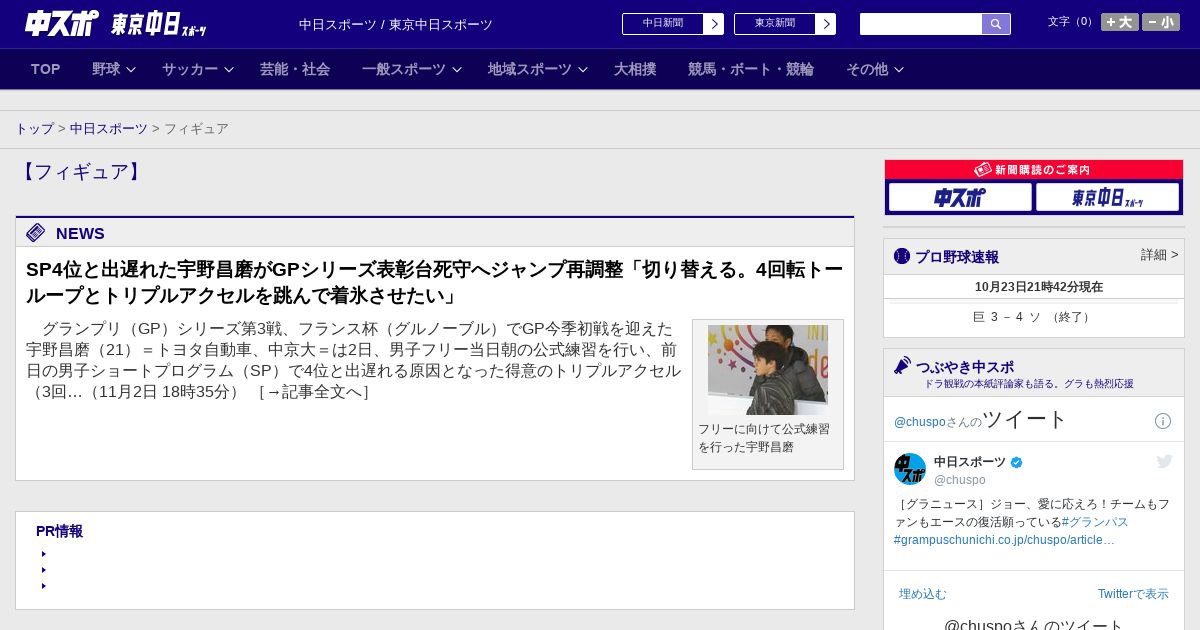Click Twitterで表示 link
This screenshot has width=1200, height=630.
point(1133,594)
